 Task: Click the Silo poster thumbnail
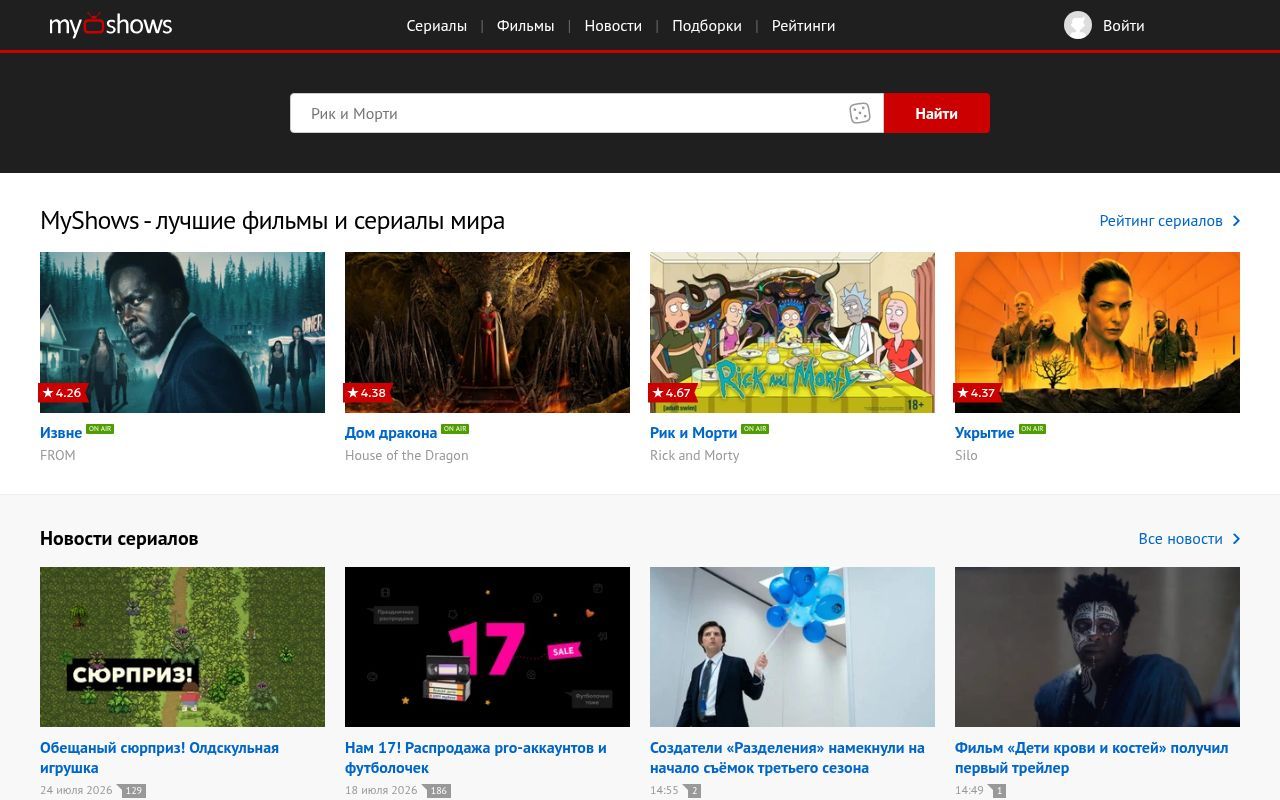pyautogui.click(x=1097, y=332)
